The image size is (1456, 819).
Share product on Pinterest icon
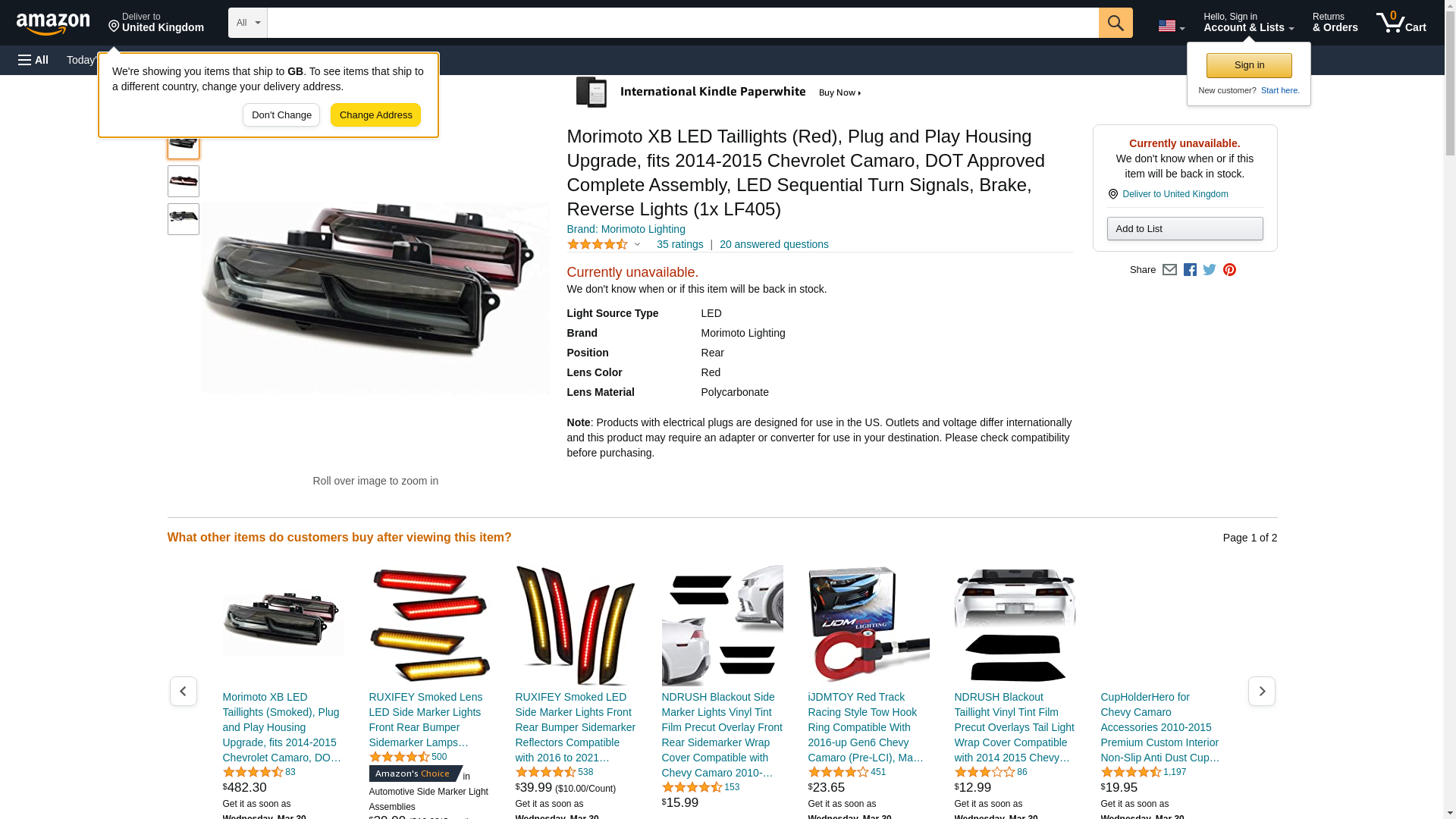1229,270
